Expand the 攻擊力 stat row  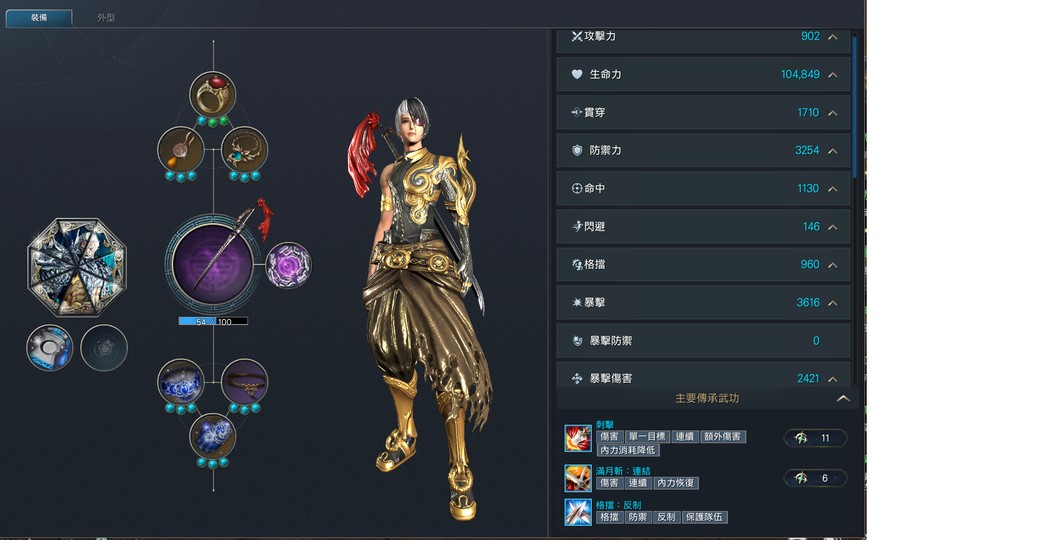point(832,37)
